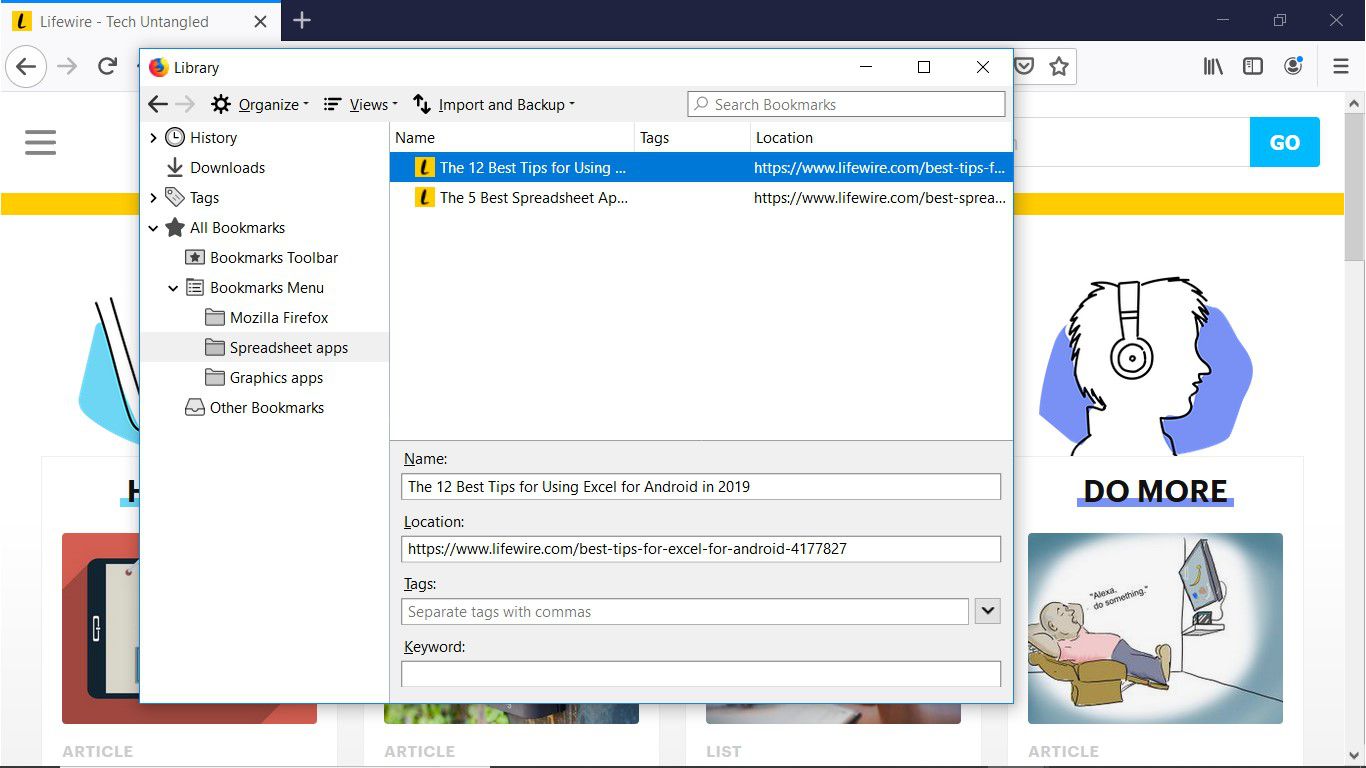
Task: Sort bookmarks by Name column
Action: coord(512,138)
